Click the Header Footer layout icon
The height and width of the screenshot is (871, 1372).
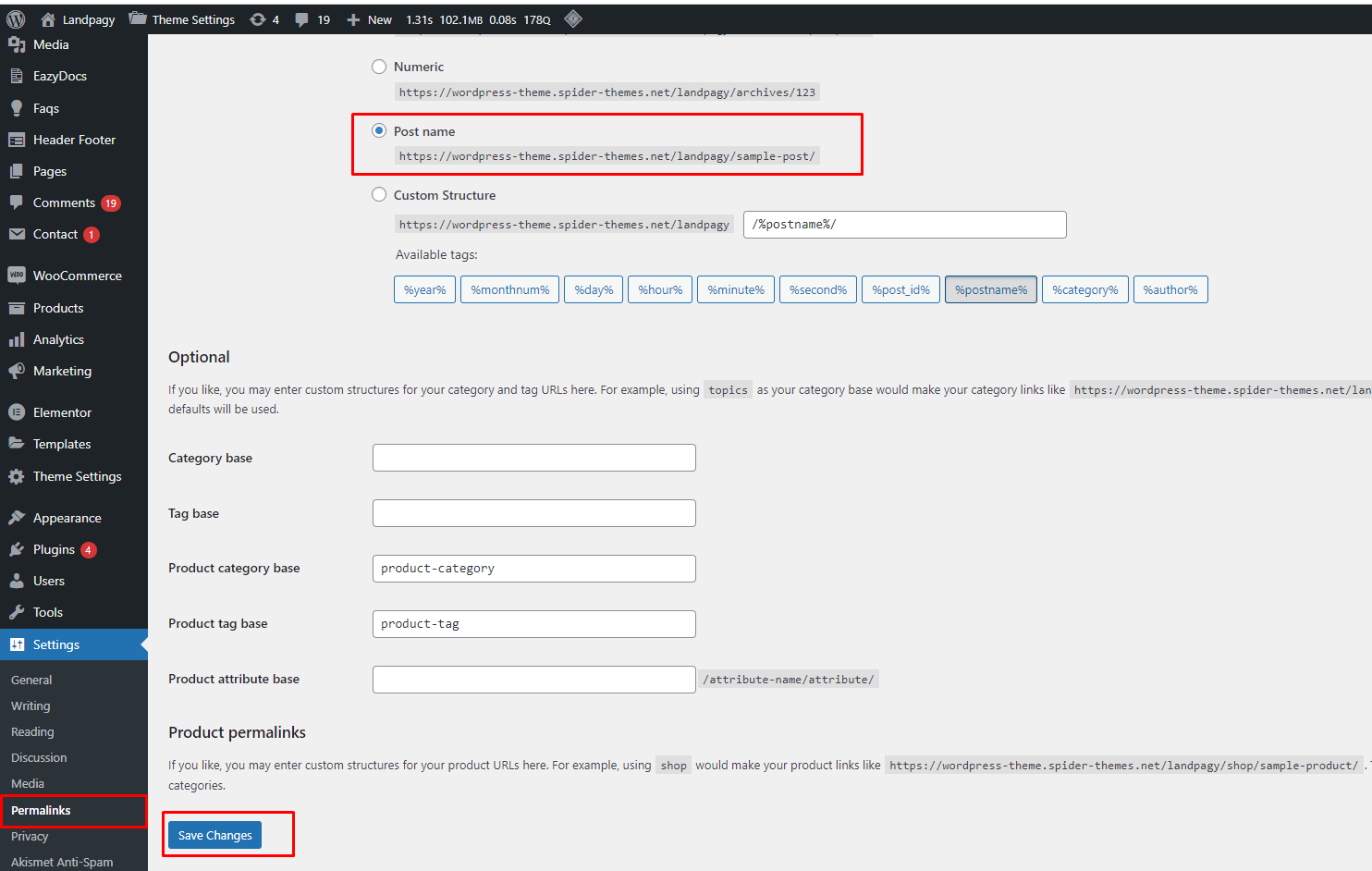click(17, 140)
